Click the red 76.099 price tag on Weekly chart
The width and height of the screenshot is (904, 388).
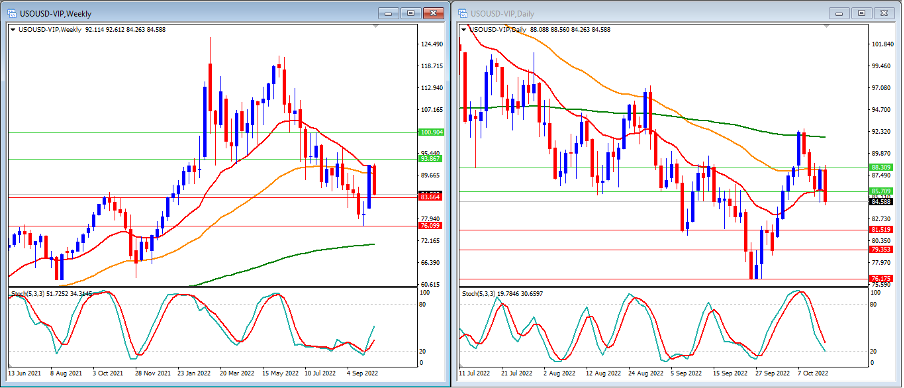[431, 226]
